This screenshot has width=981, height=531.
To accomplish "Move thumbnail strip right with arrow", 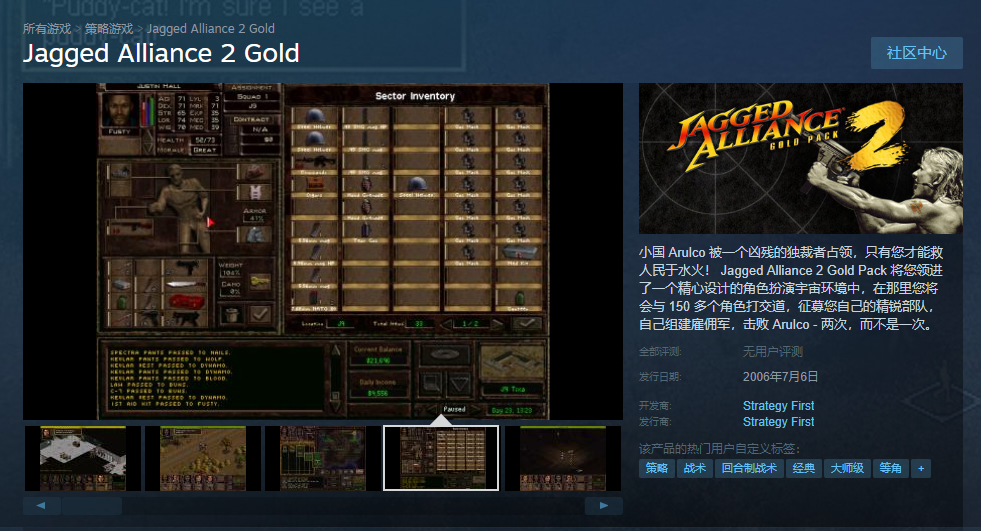I will 604,505.
